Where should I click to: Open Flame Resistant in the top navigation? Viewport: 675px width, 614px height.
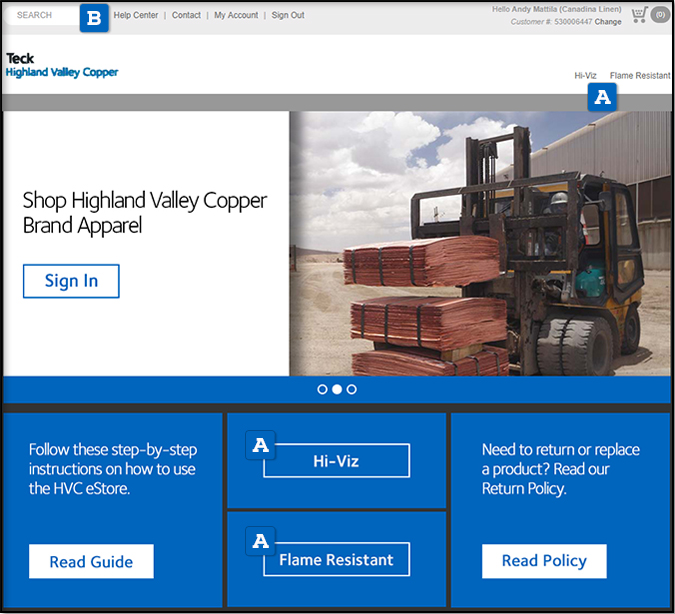coord(640,76)
